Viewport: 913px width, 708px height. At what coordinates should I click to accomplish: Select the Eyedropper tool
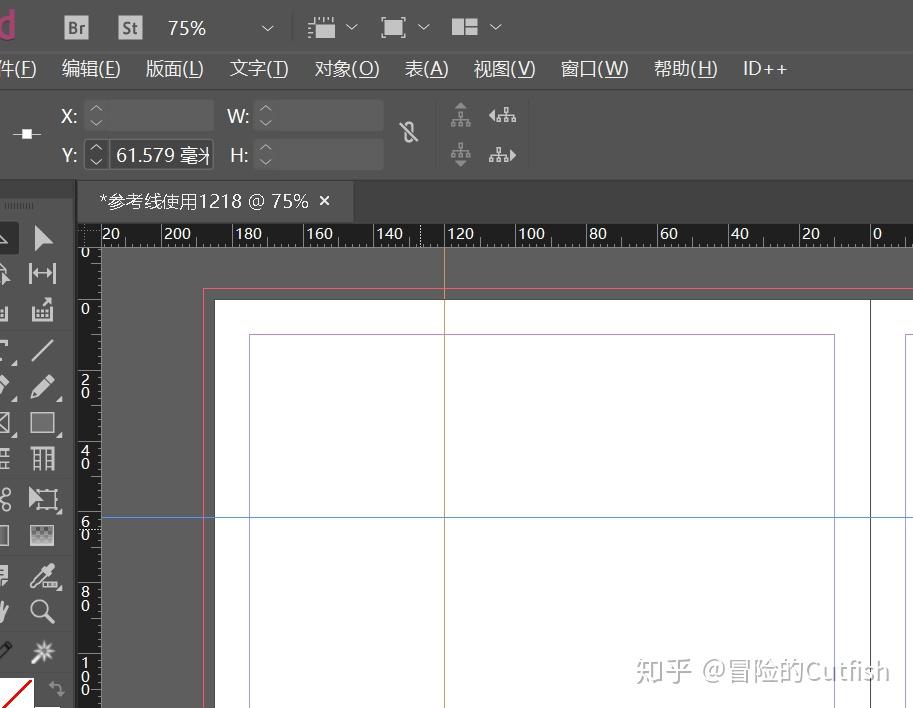coord(44,577)
